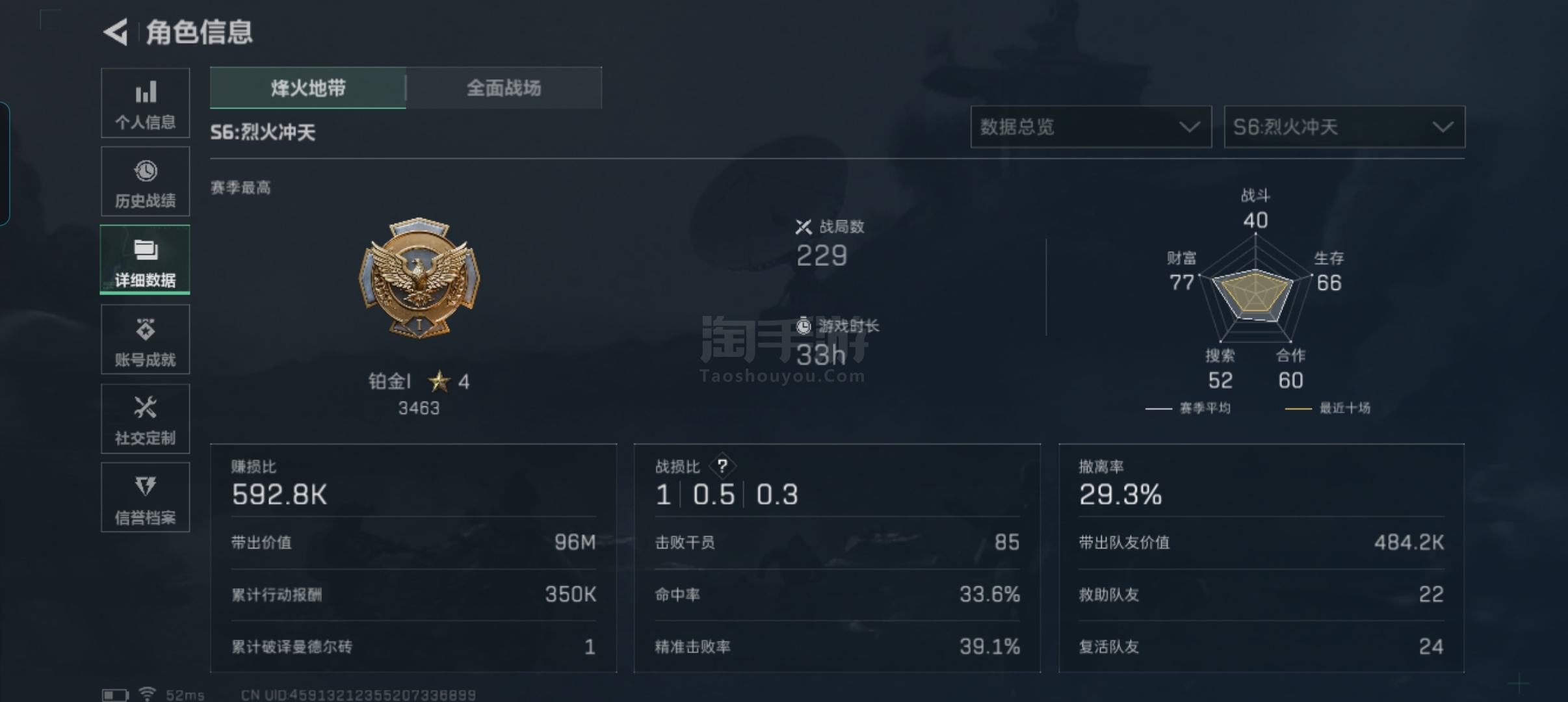Switch to the 全面战场 tab

pyautogui.click(x=504, y=88)
